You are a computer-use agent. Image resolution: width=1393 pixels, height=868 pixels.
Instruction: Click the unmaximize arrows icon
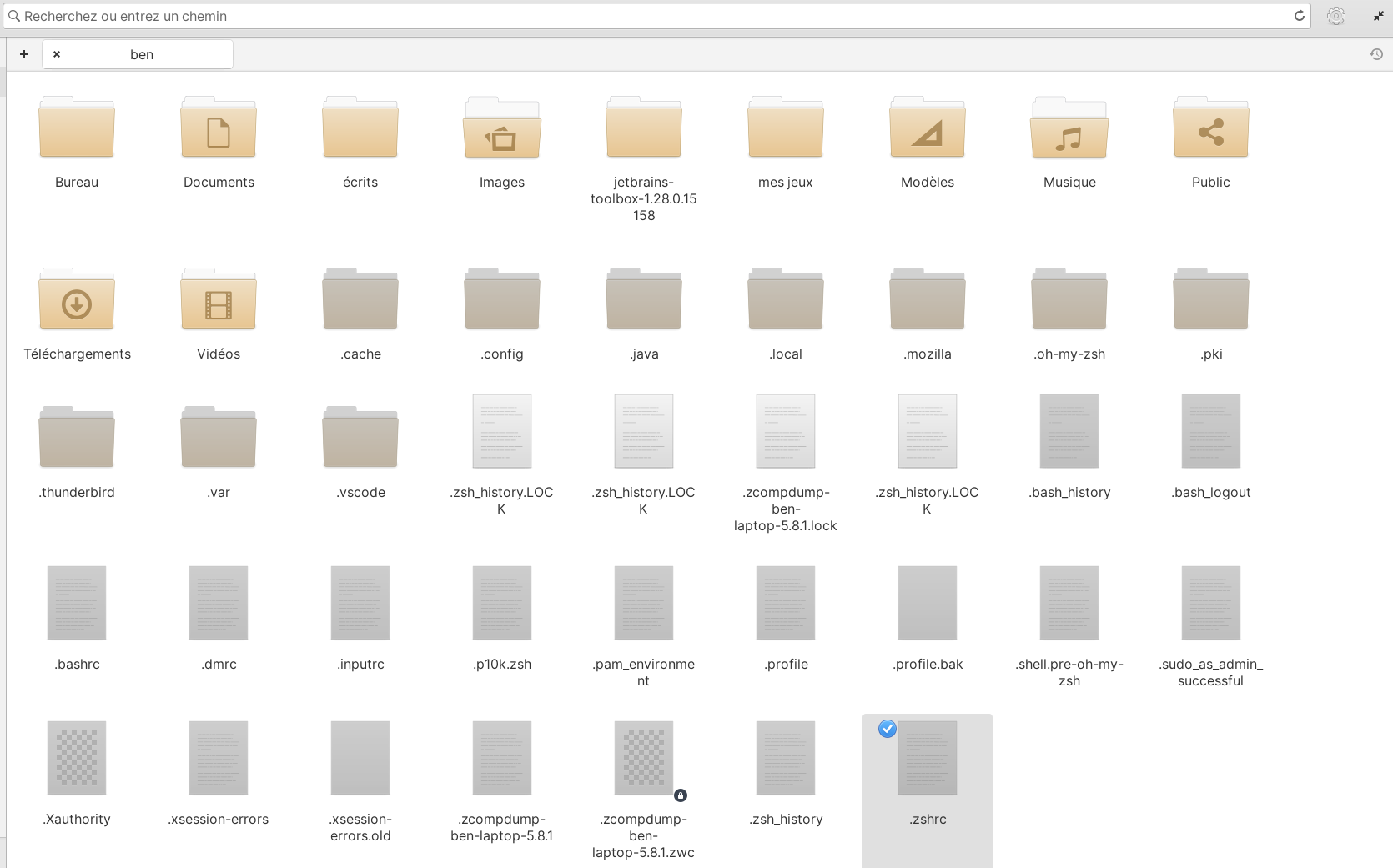1378,16
